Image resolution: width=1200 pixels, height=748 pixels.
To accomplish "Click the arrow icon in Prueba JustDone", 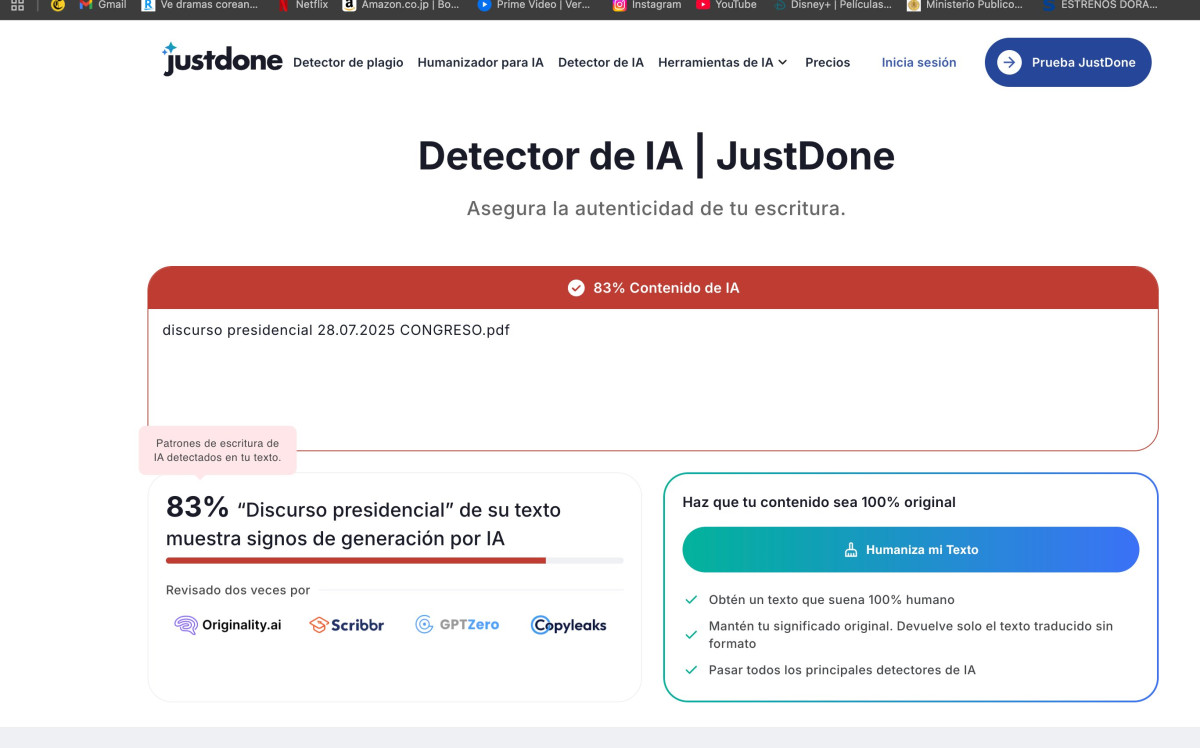I will pyautogui.click(x=1009, y=62).
